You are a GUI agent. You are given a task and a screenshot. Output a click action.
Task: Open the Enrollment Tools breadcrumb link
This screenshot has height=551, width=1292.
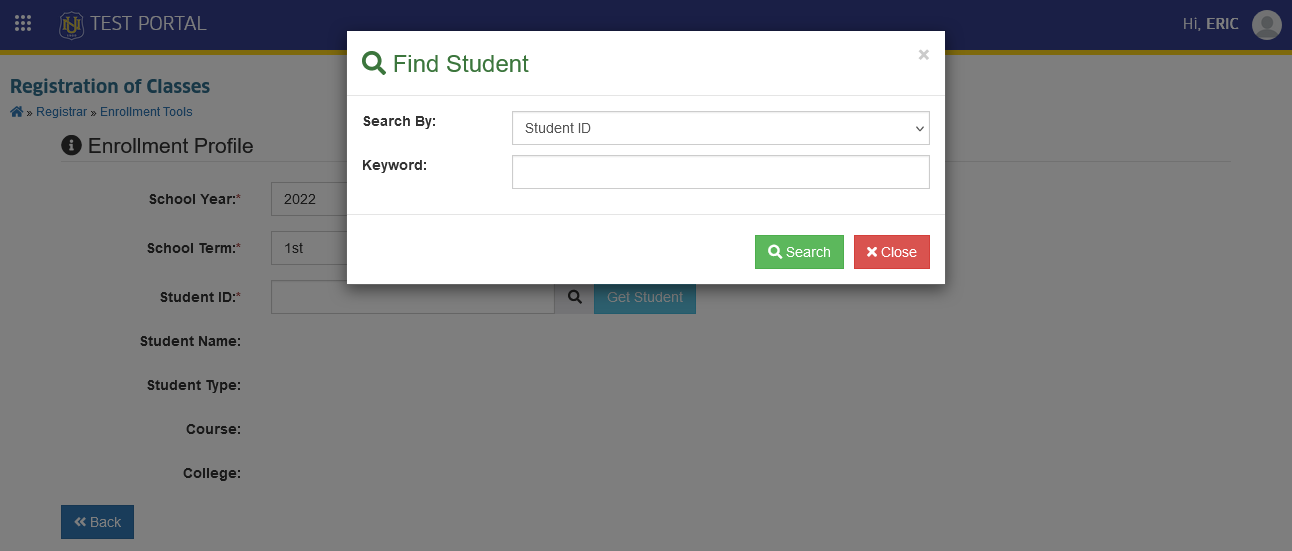pos(146,112)
